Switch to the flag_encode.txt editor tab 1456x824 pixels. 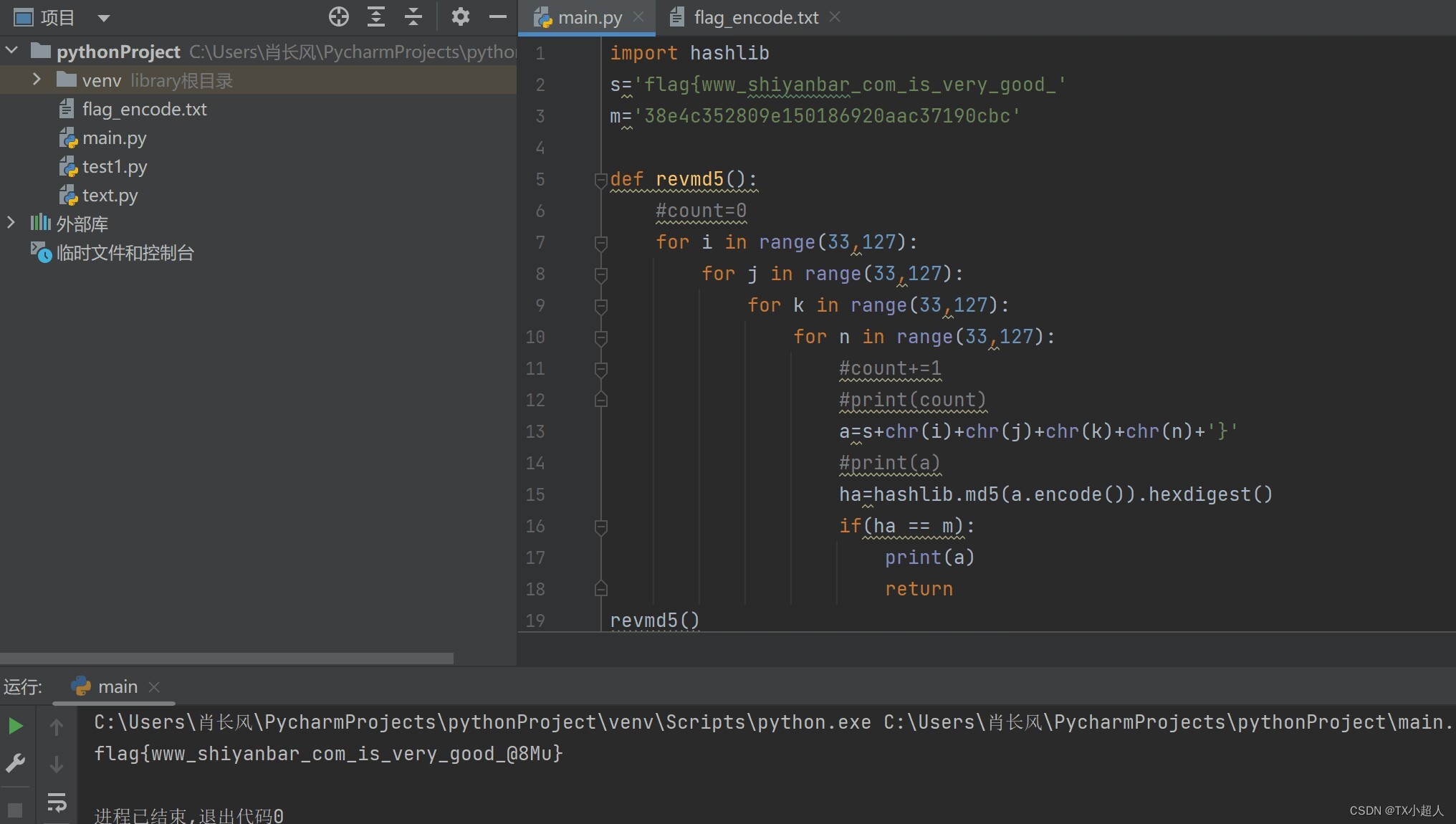point(756,18)
